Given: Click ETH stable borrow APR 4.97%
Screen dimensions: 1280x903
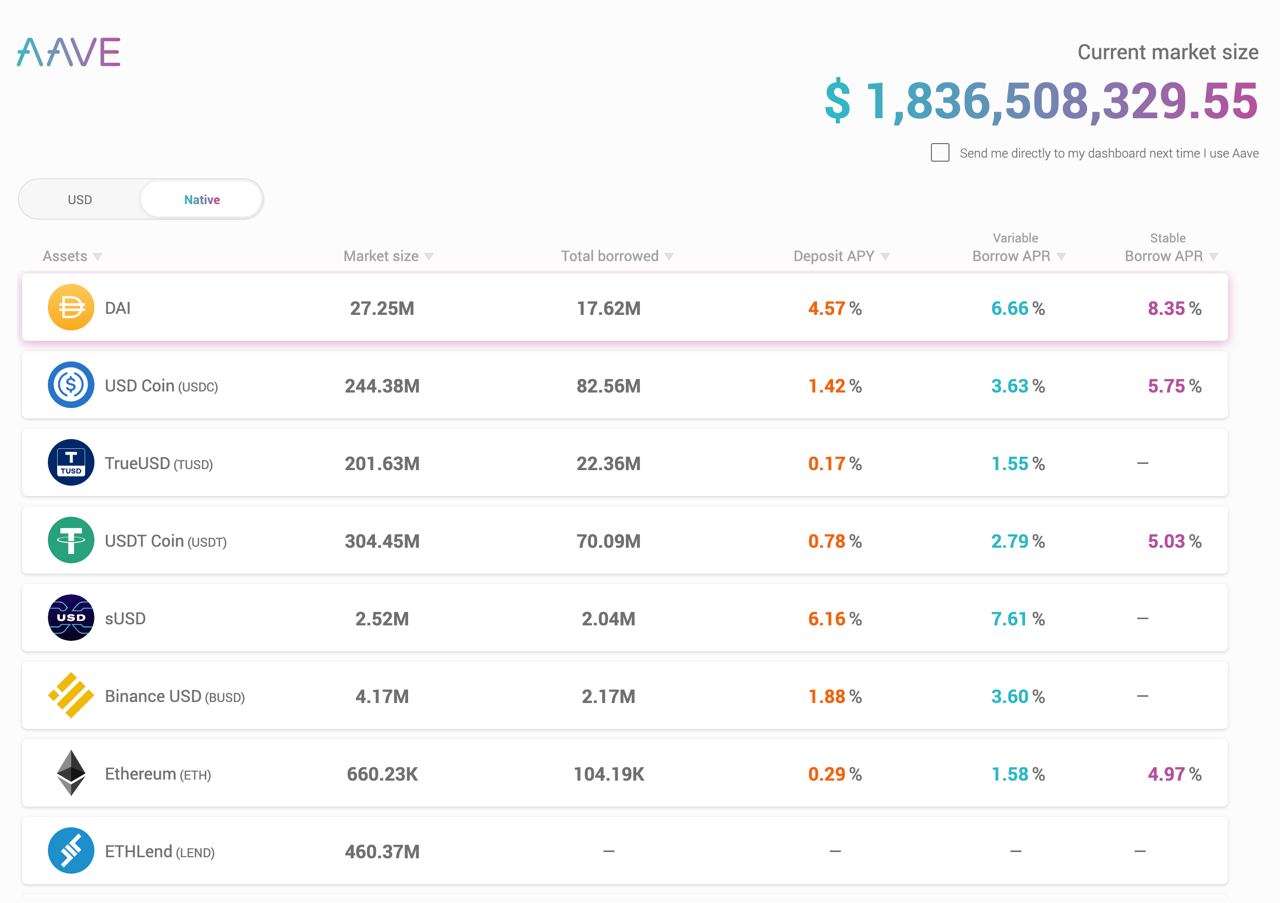Looking at the screenshot, I should tap(1175, 774).
